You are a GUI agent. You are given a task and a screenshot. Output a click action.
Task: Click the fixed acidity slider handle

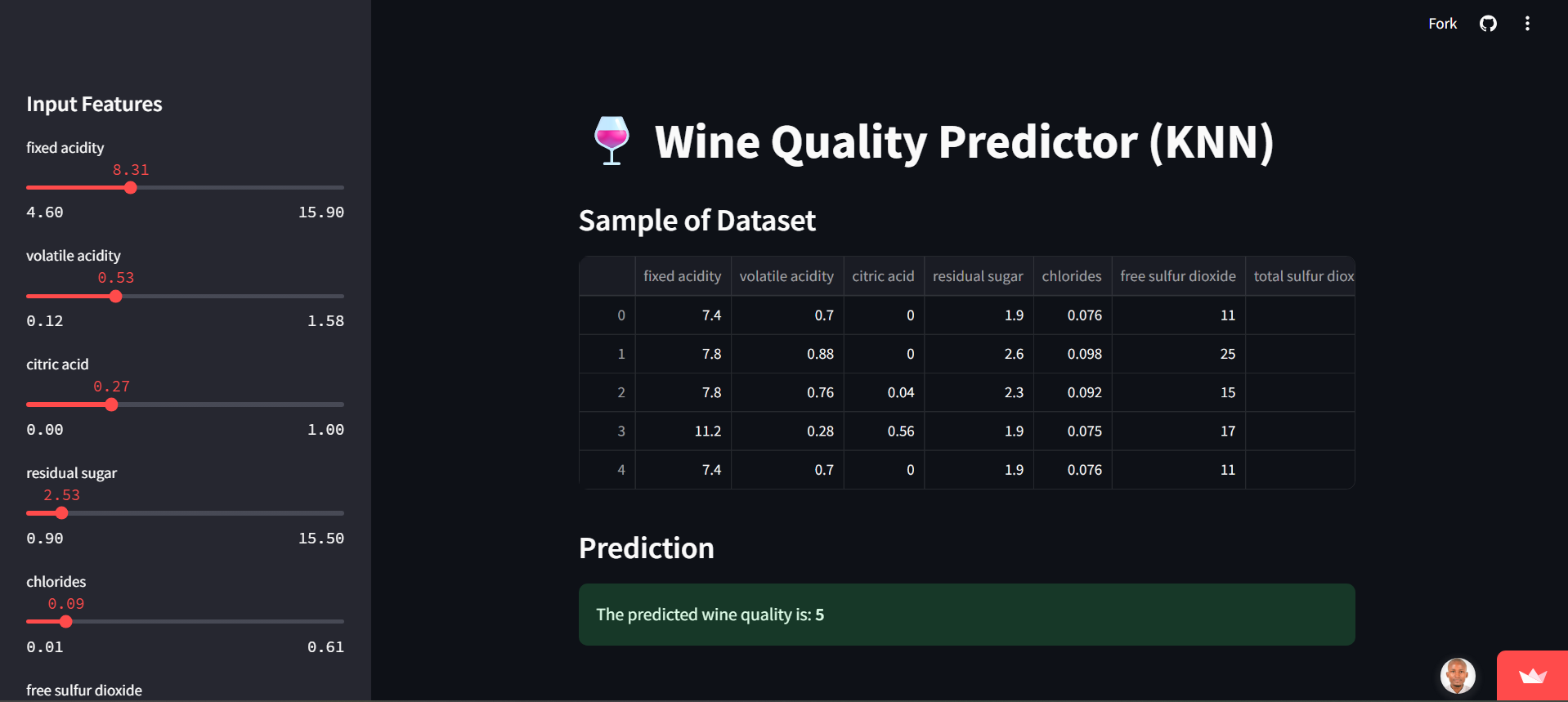[x=131, y=188]
